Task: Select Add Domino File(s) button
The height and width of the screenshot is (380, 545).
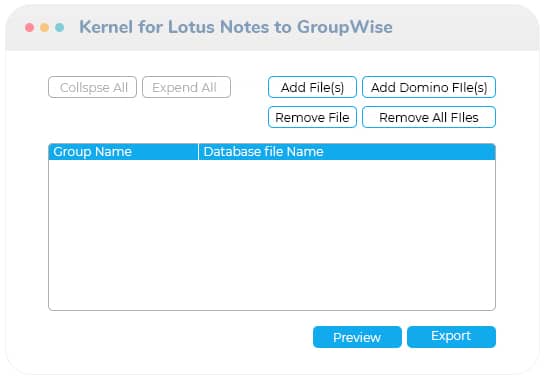Action: point(429,87)
